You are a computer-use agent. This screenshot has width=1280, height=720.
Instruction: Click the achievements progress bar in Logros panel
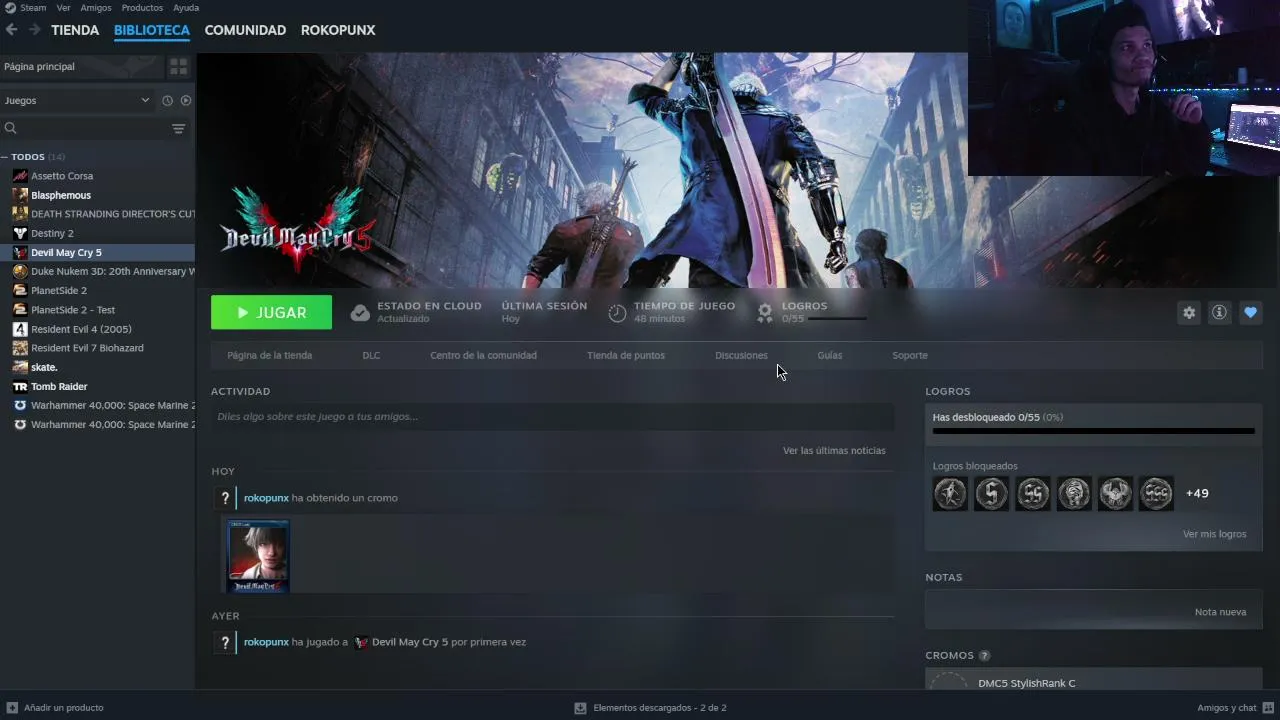[x=1093, y=431]
